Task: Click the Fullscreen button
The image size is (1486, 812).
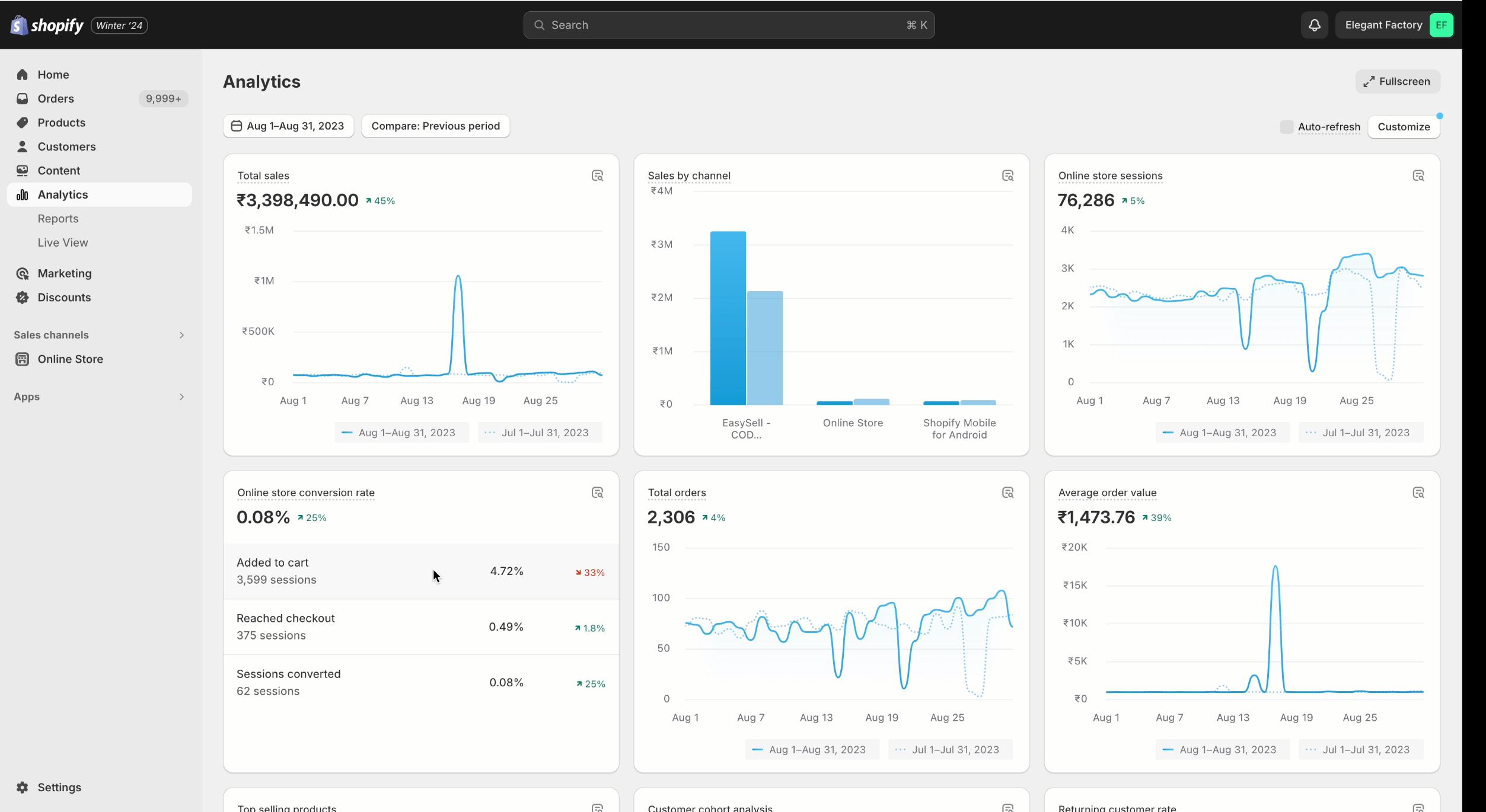Action: coord(1397,81)
